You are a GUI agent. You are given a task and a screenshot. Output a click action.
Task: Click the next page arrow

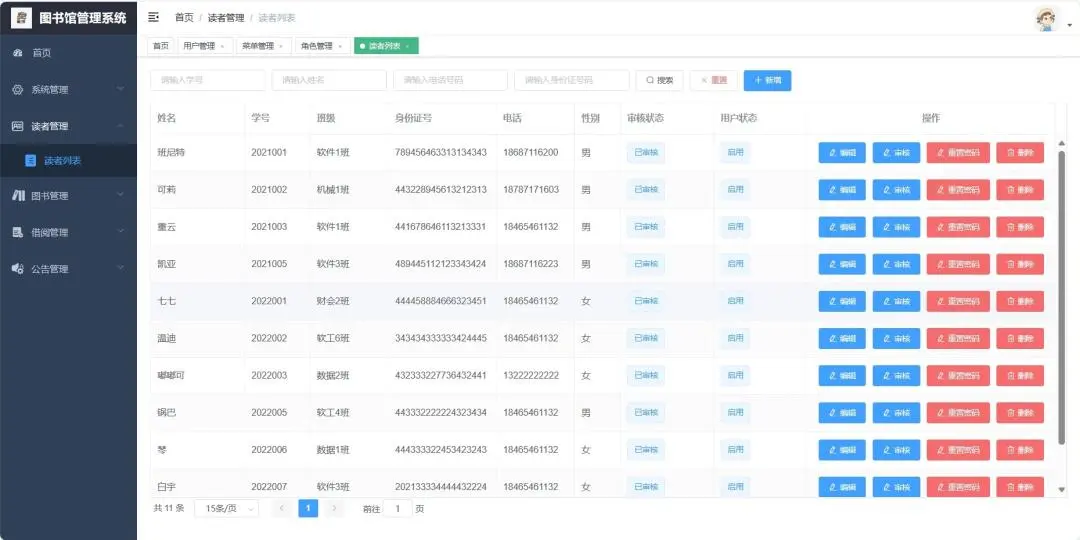click(334, 508)
